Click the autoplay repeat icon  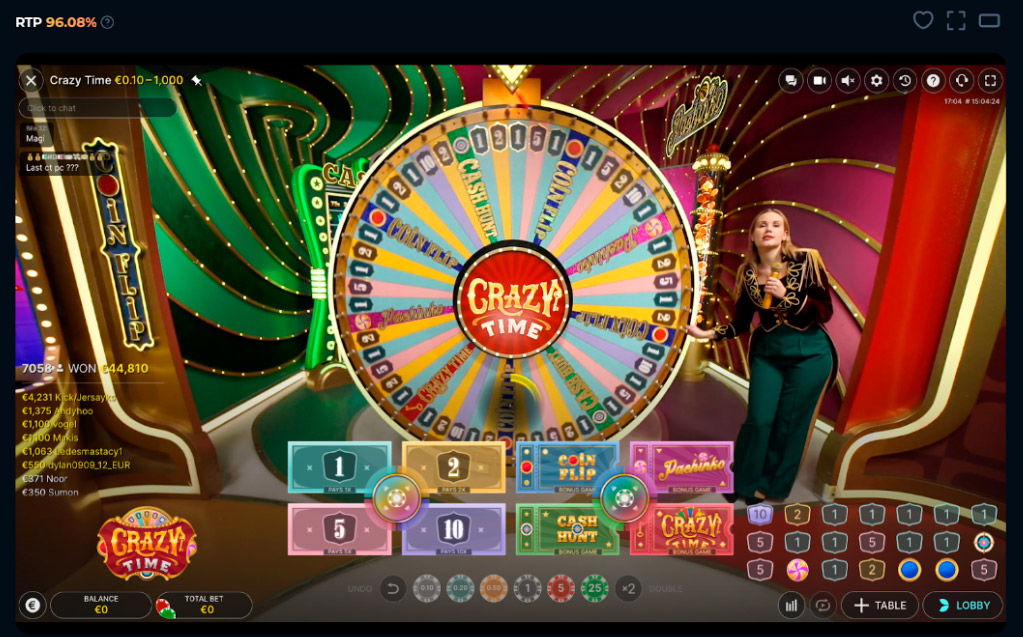(x=823, y=605)
